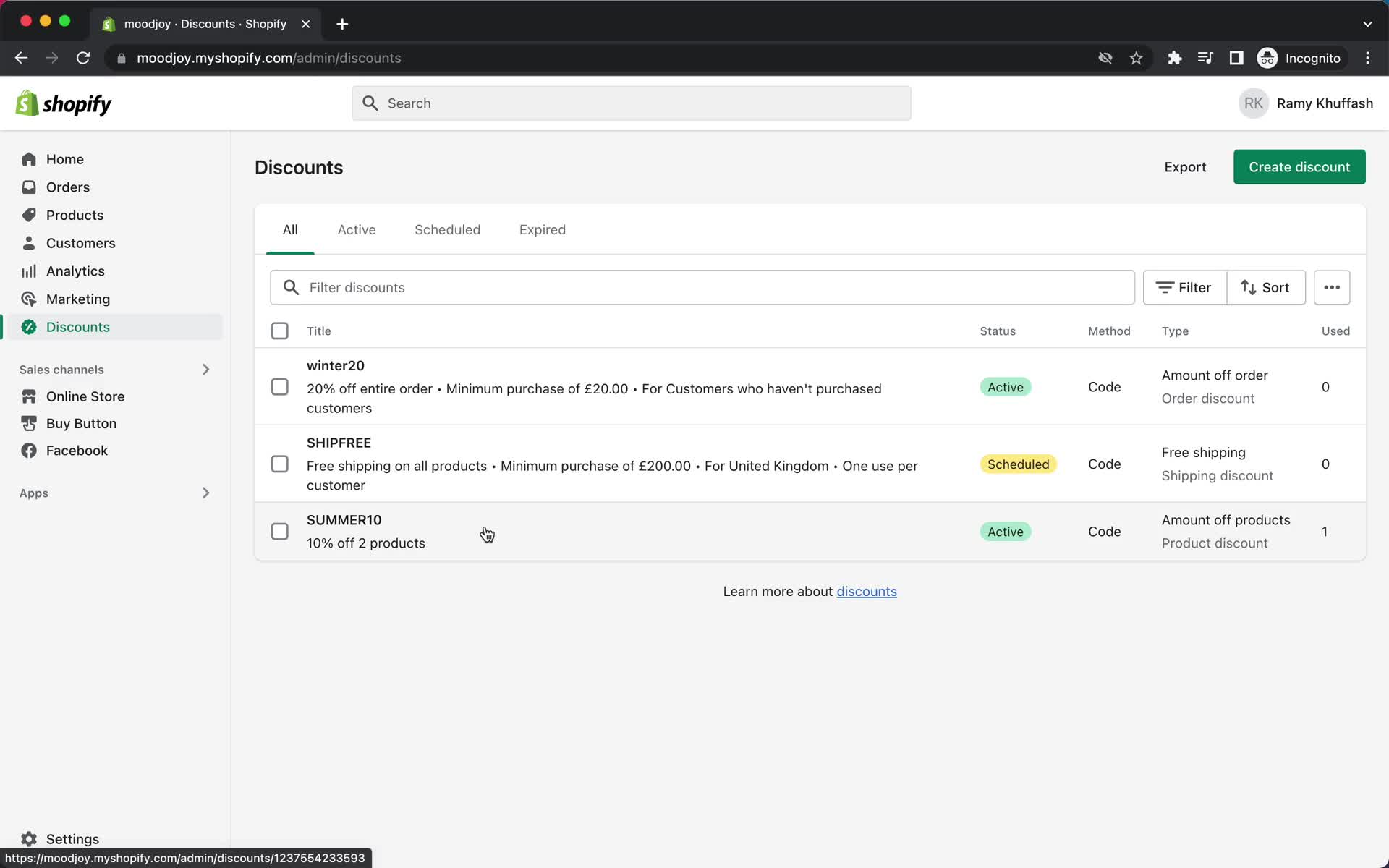Click the Shopify home icon in sidebar

coord(28,159)
